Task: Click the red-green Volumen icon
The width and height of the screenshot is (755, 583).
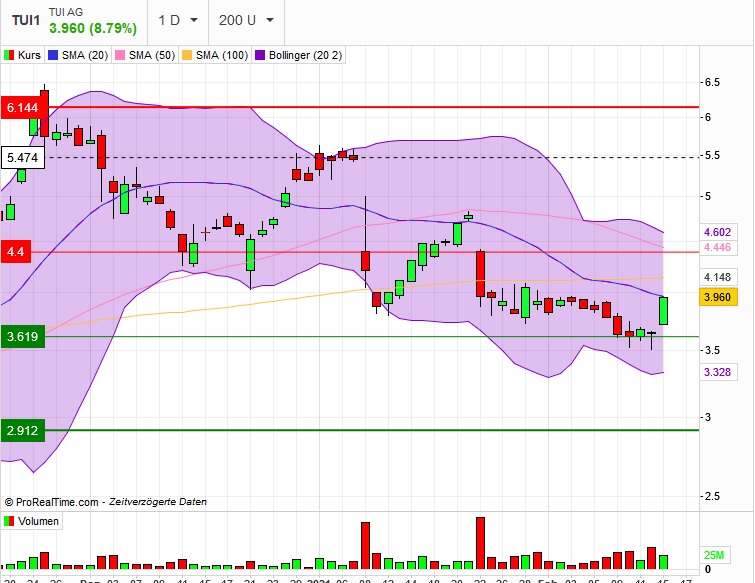Action: point(9,521)
